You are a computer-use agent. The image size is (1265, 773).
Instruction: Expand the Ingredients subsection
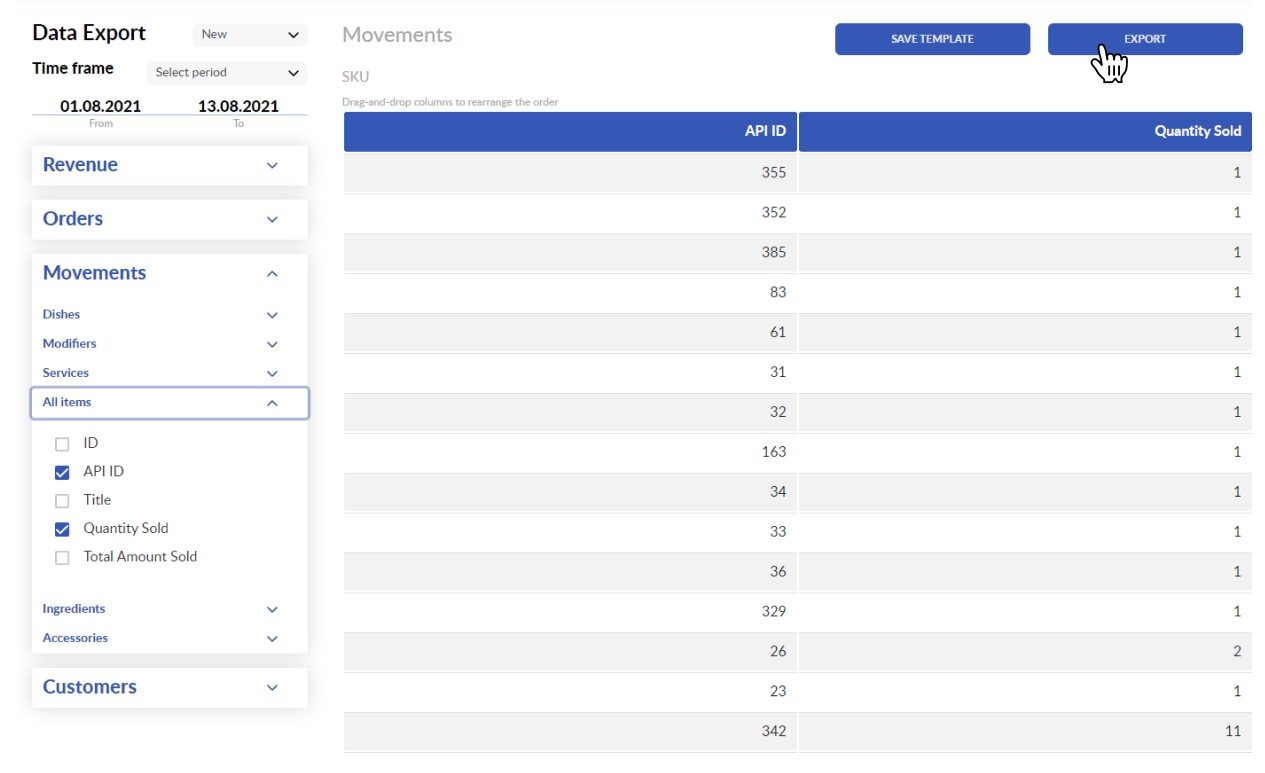tap(170, 608)
